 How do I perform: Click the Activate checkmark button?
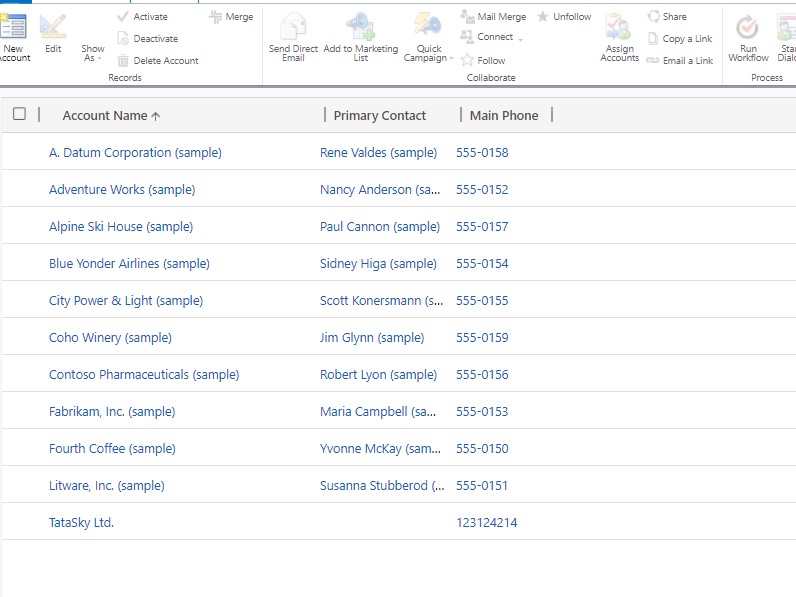tap(143, 17)
